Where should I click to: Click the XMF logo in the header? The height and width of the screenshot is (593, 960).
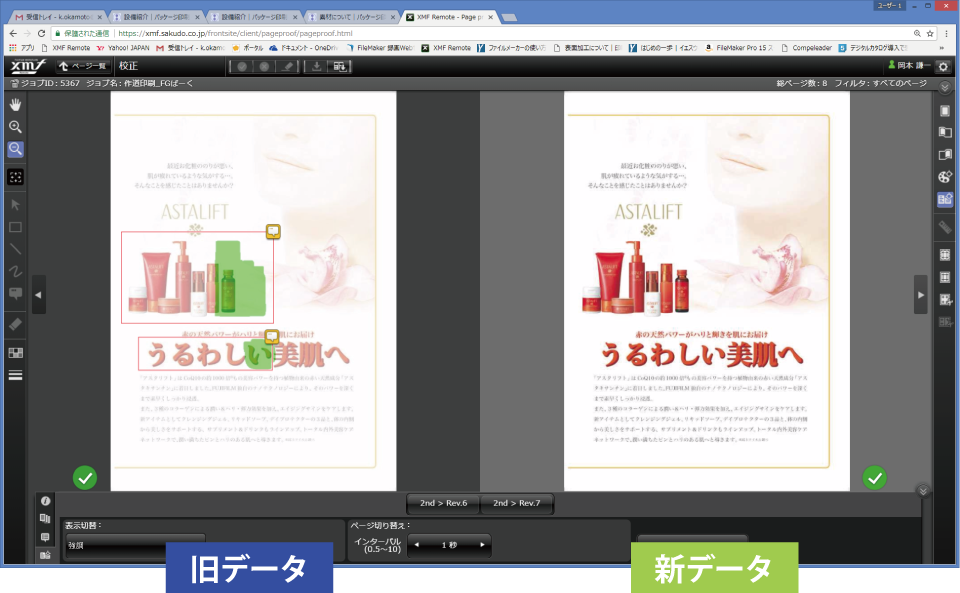28,65
